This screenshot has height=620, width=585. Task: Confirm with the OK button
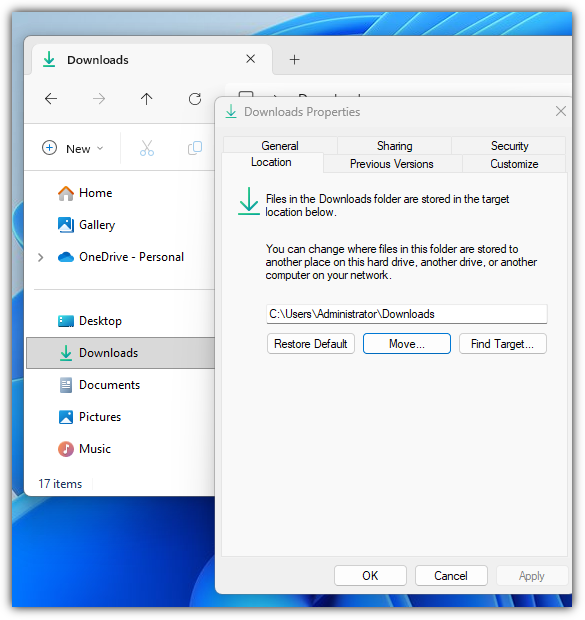370,575
